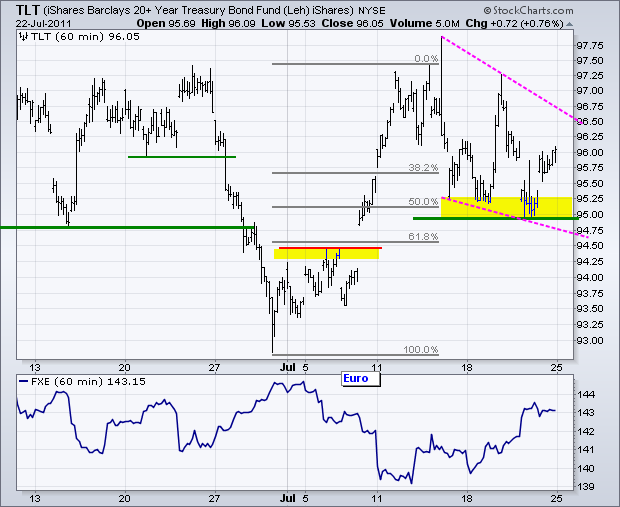Click the Euro label box
The width and height of the screenshot is (620, 507).
point(361,379)
